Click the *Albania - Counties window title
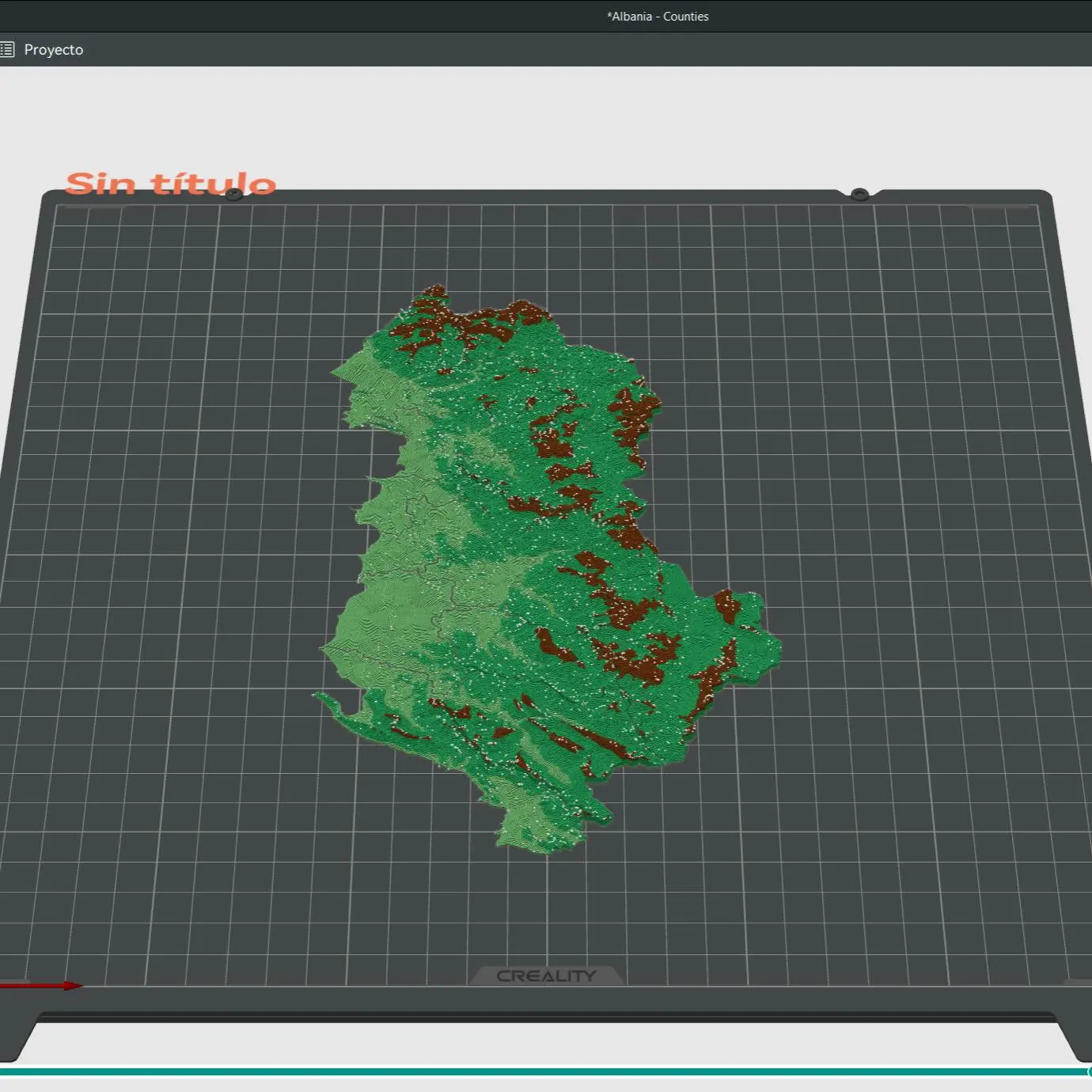Viewport: 1092px width, 1092px height. (x=658, y=17)
